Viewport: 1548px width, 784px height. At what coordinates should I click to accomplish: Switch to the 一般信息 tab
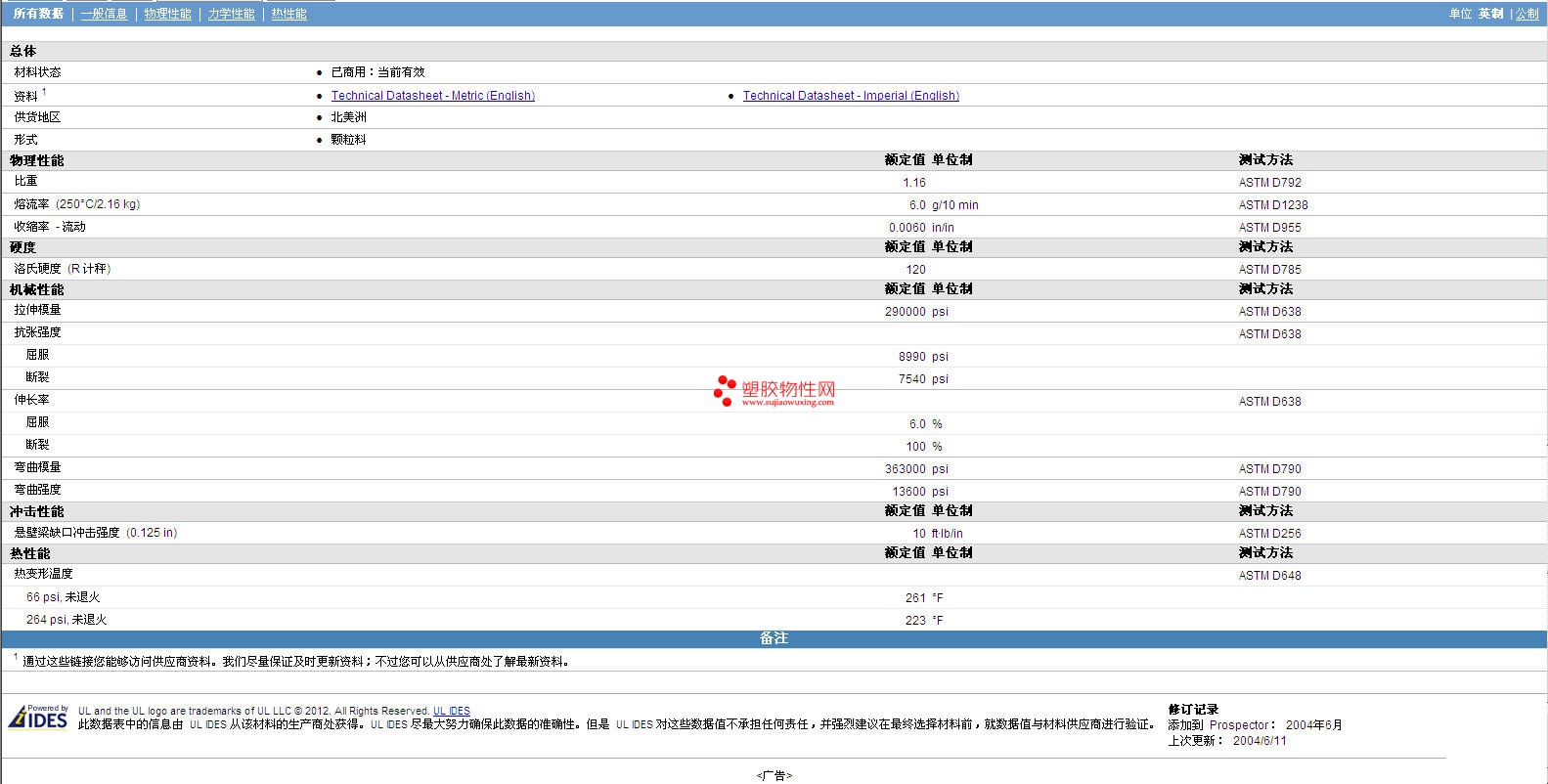(104, 14)
